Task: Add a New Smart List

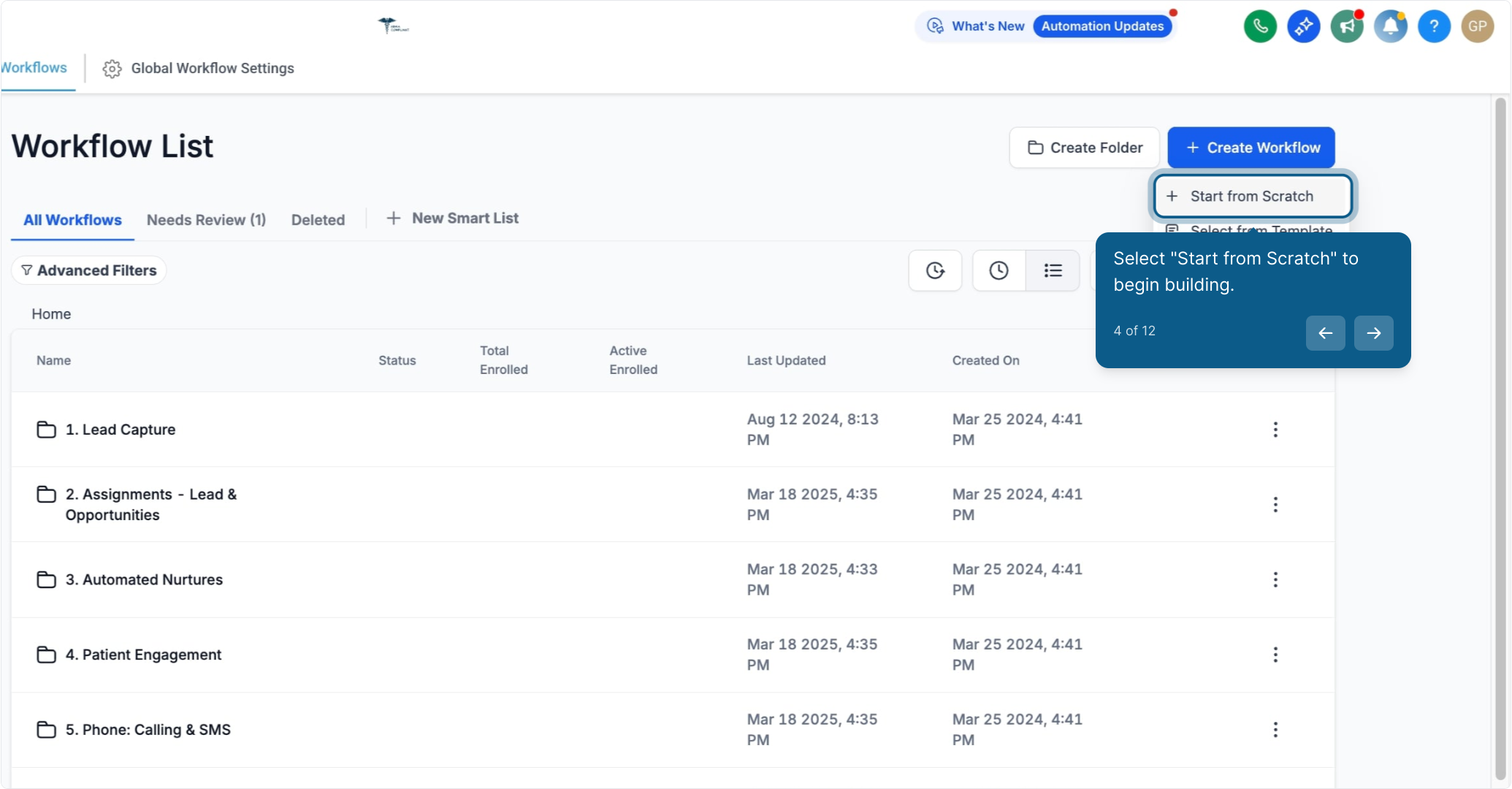Action: (452, 218)
